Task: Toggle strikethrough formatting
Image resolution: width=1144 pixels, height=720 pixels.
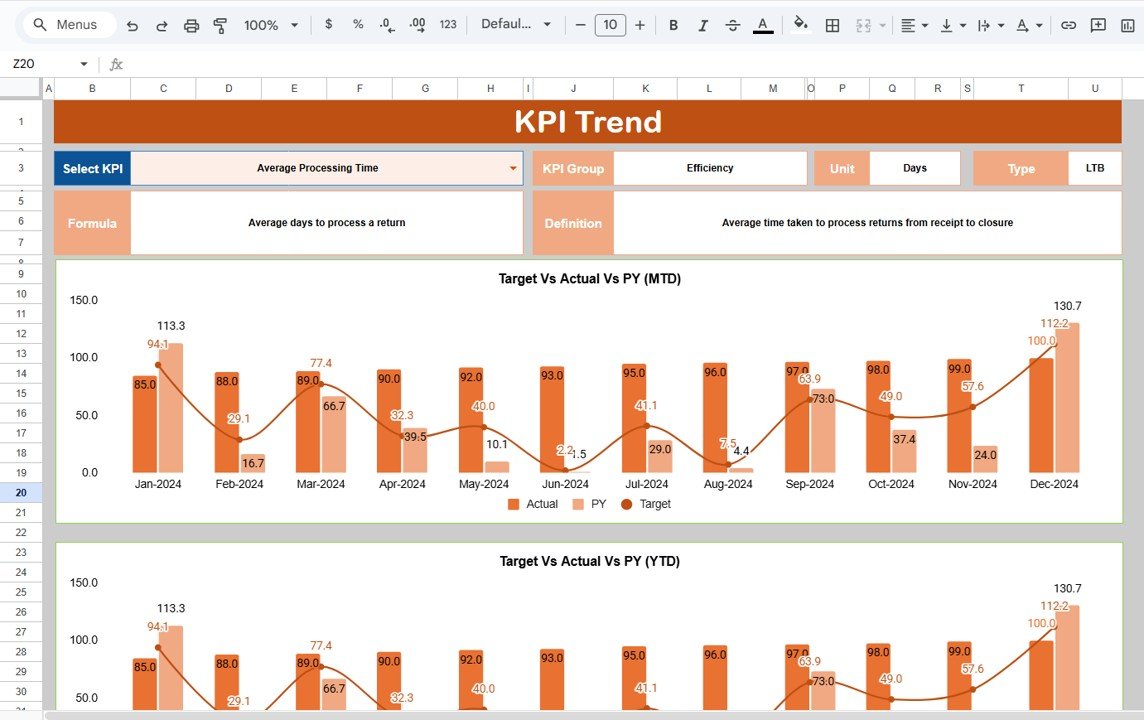Action: click(732, 25)
